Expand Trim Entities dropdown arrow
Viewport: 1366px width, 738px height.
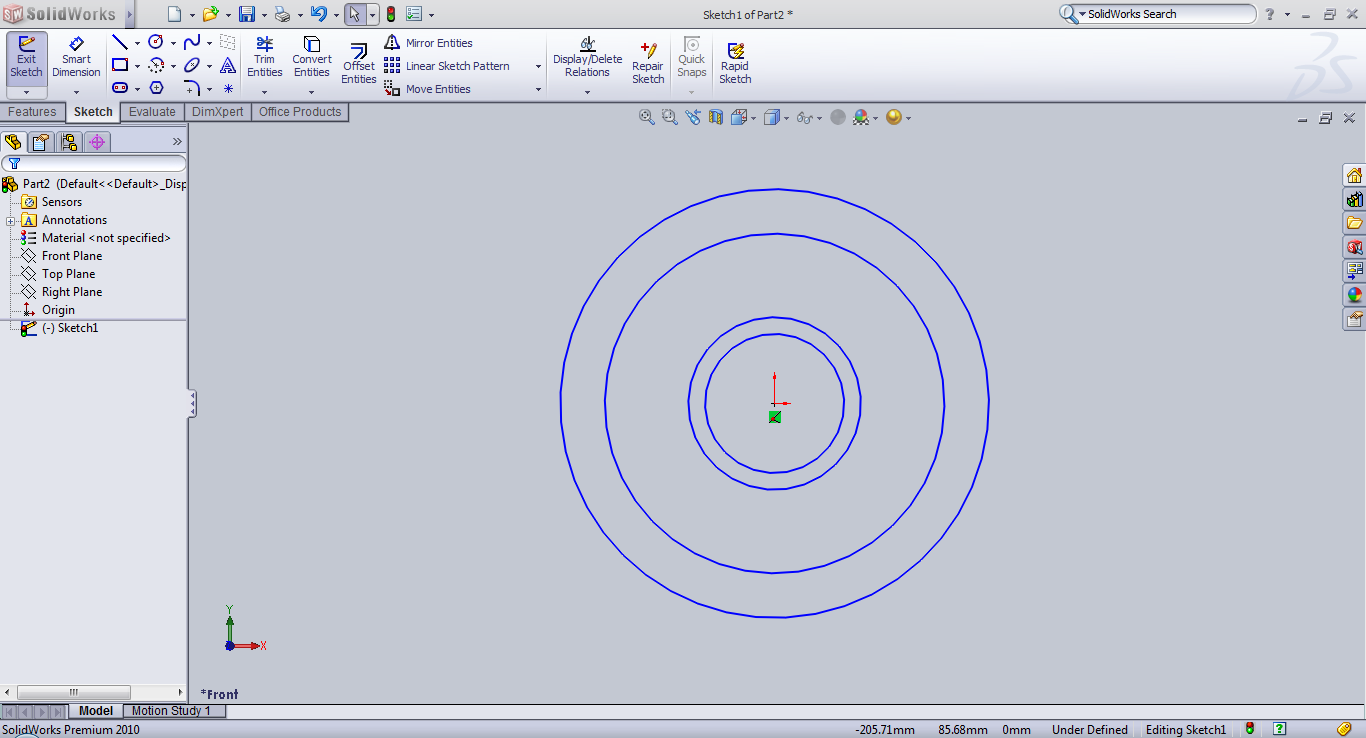(264, 92)
